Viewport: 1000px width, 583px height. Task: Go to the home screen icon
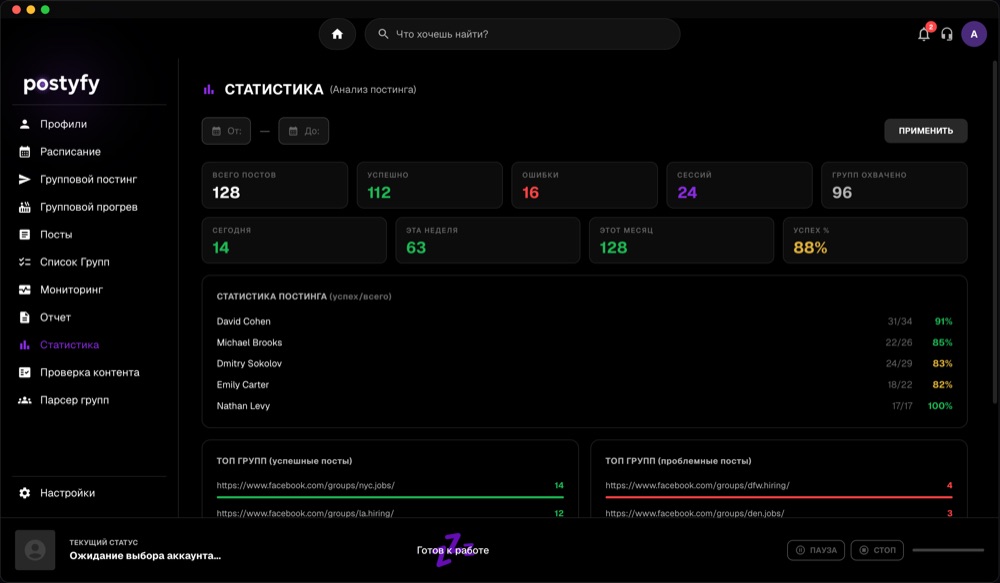pyautogui.click(x=337, y=34)
